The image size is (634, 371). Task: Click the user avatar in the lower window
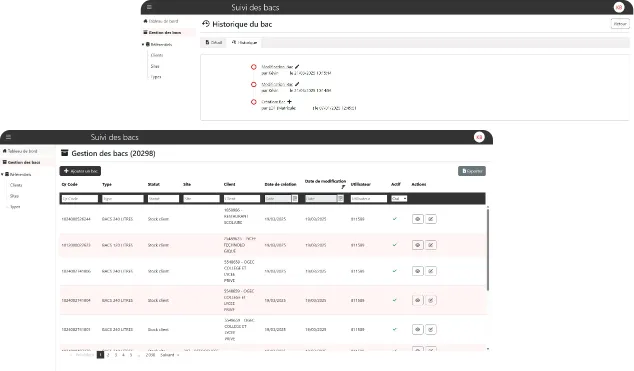pyautogui.click(x=479, y=137)
